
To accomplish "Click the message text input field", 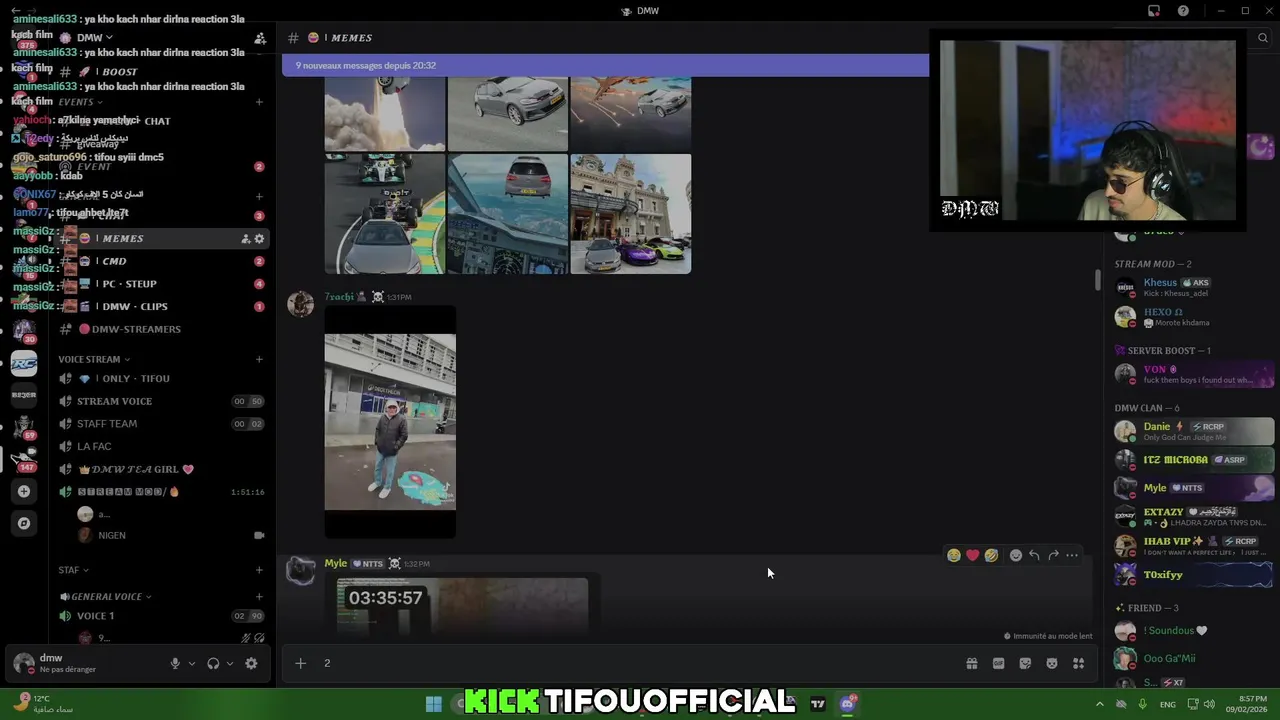I will point(640,663).
